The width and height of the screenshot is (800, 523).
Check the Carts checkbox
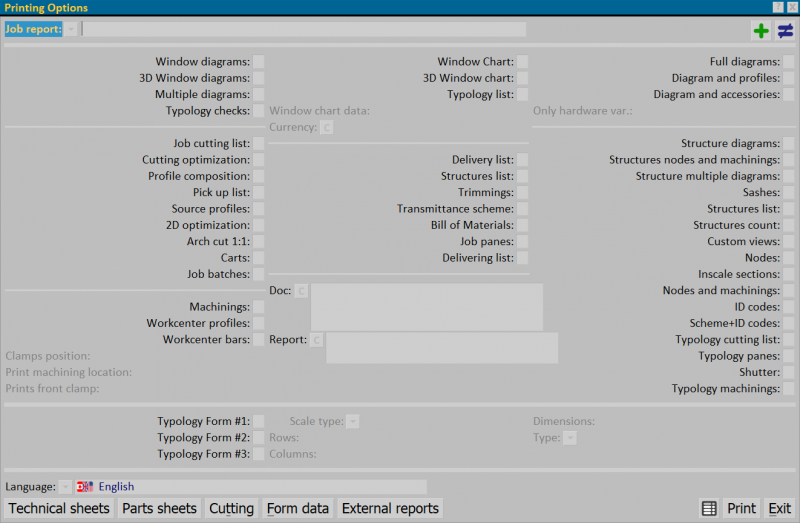coord(259,258)
